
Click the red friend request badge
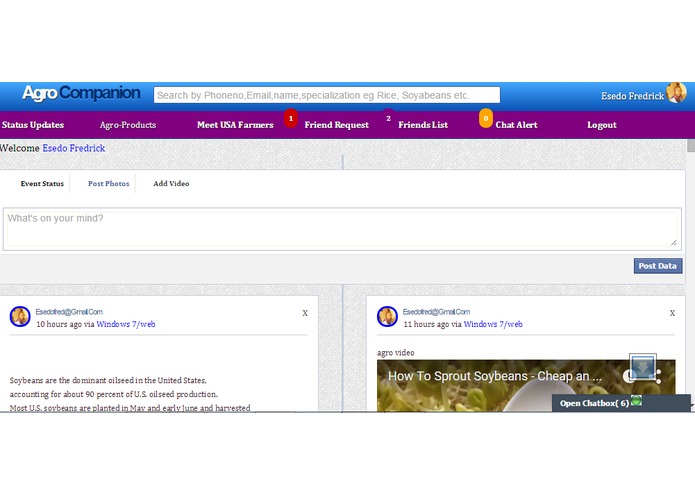(x=291, y=118)
